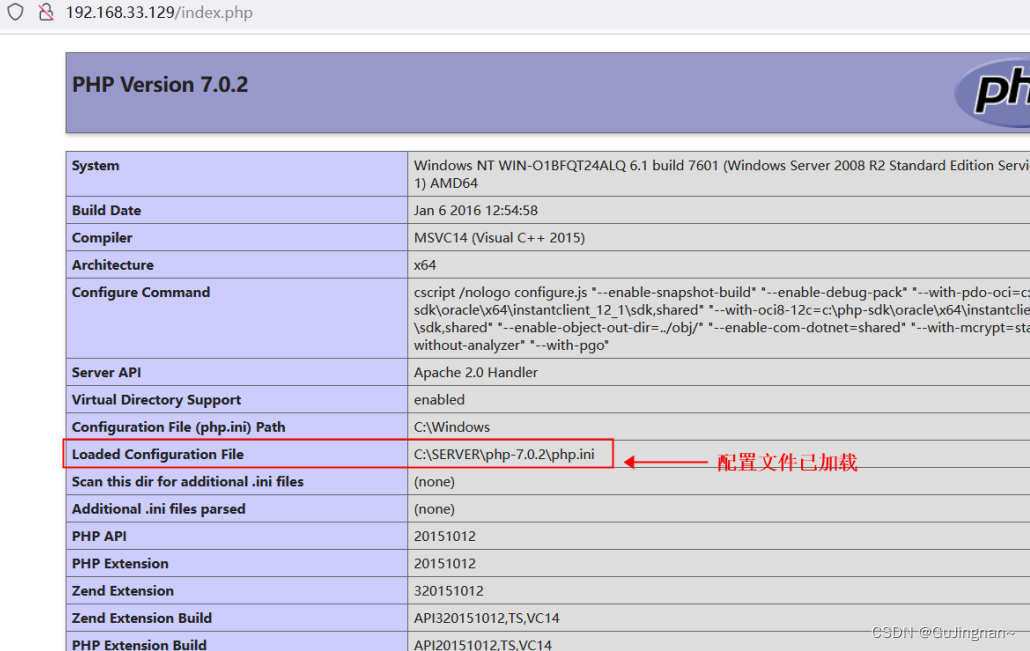Click the Configure Command cell

click(x=700, y=318)
